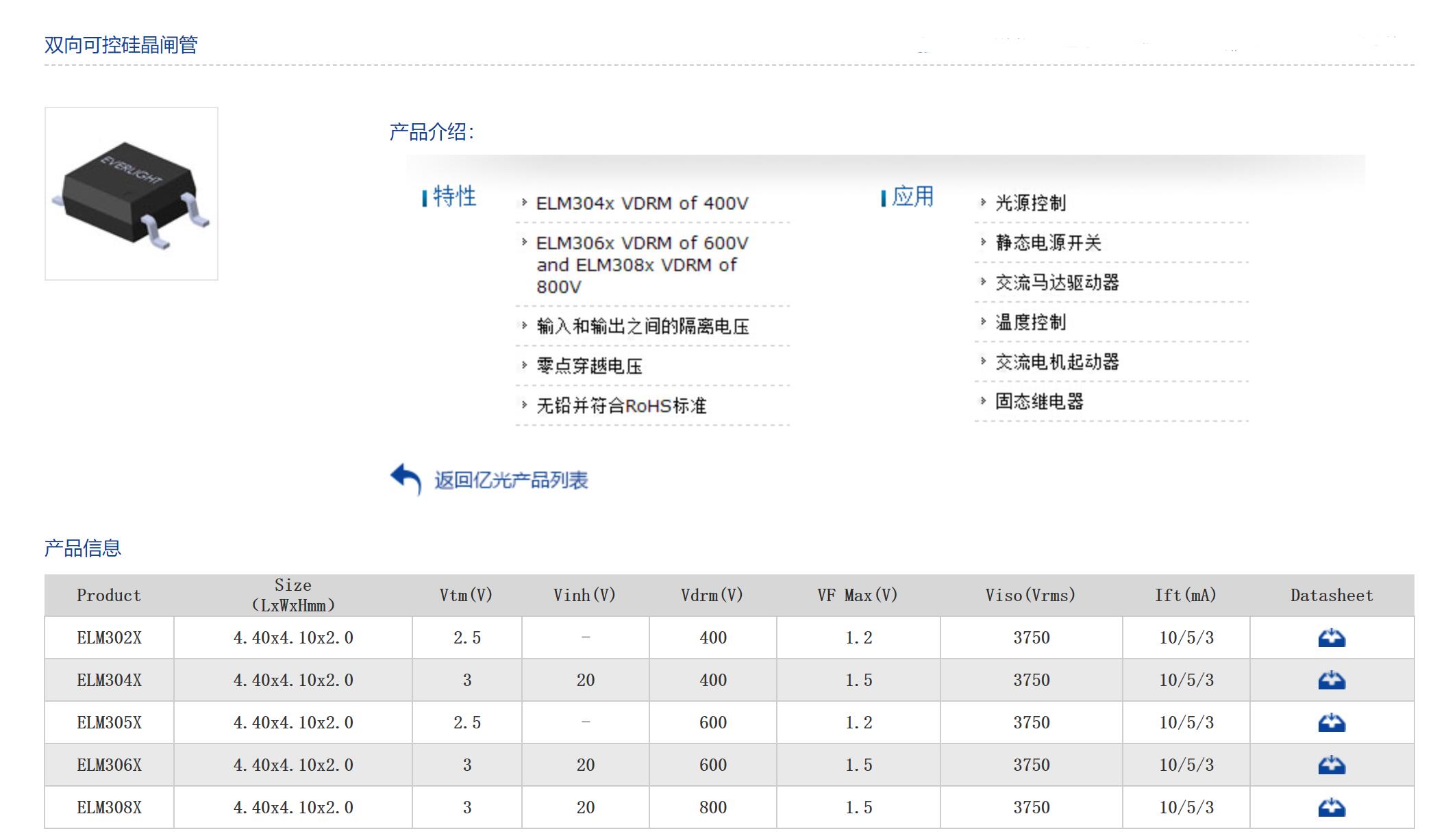Image resolution: width=1433 pixels, height=840 pixels.
Task: Click the 固态继电器 application item
Action: 1039,402
